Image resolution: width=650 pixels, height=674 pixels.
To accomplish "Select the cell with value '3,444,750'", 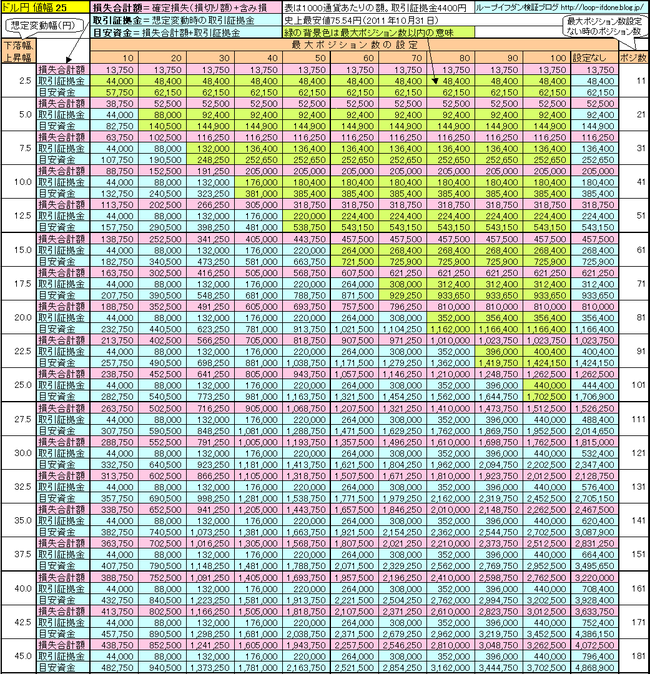I will pos(499,668).
